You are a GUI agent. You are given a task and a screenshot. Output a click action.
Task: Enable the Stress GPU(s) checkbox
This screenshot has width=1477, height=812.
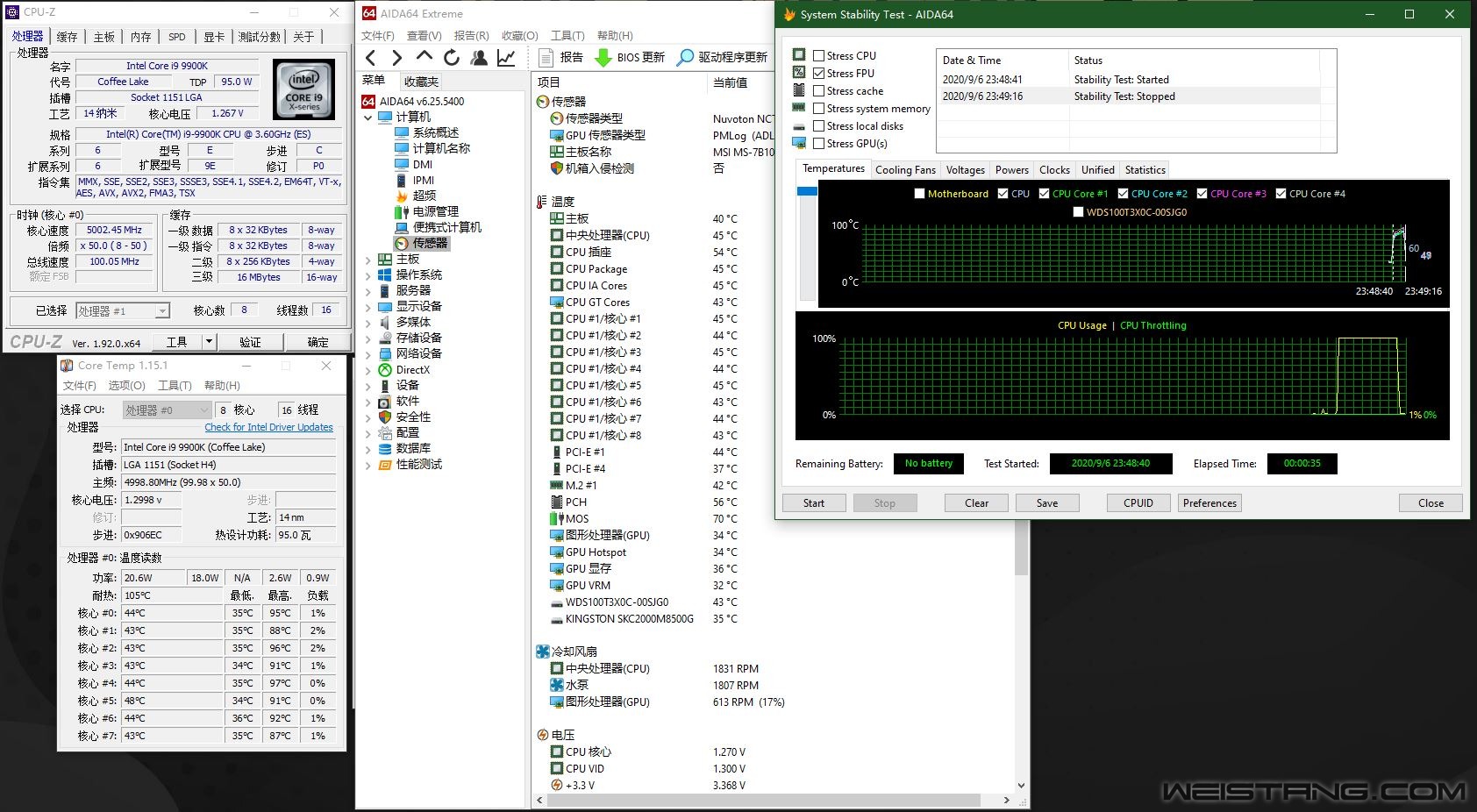[x=818, y=144]
